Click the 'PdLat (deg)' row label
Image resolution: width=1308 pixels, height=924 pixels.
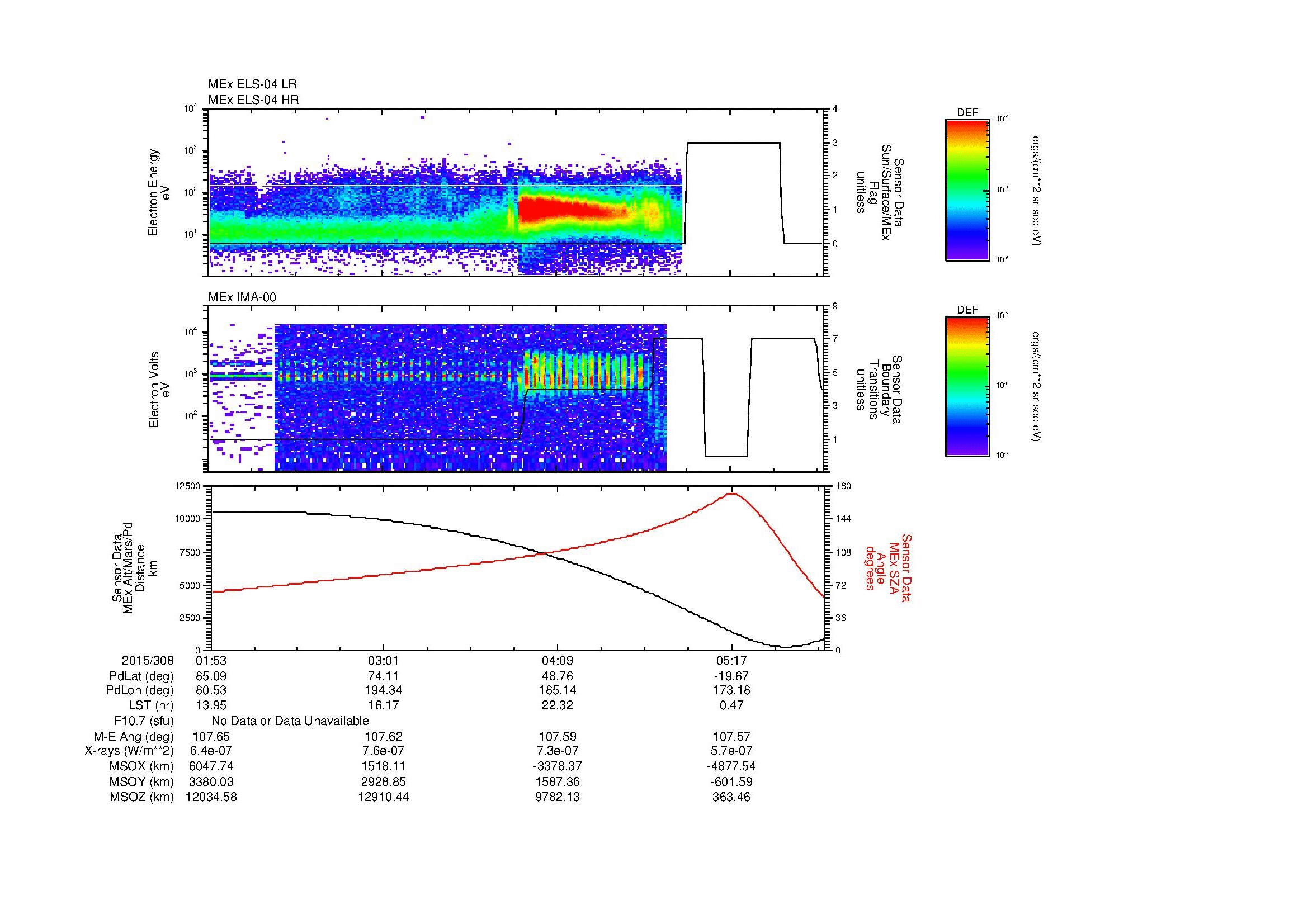coord(141,676)
